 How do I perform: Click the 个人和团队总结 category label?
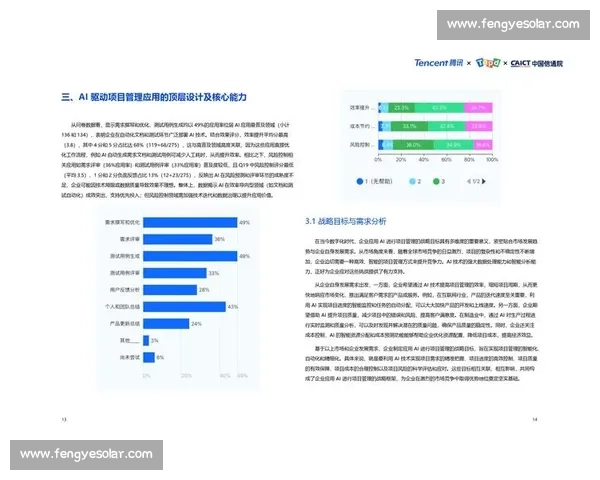(x=122, y=307)
